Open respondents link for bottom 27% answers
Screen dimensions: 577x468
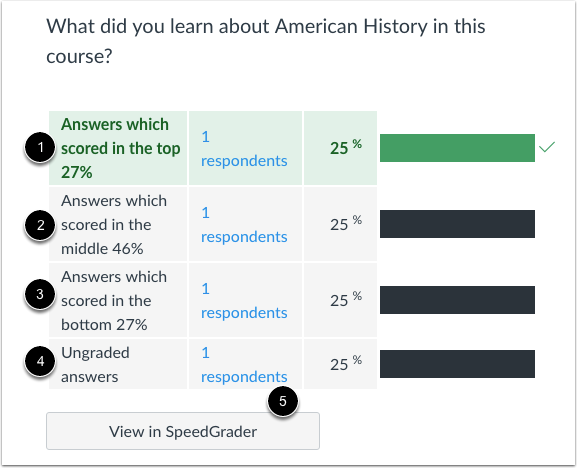pyautogui.click(x=244, y=301)
